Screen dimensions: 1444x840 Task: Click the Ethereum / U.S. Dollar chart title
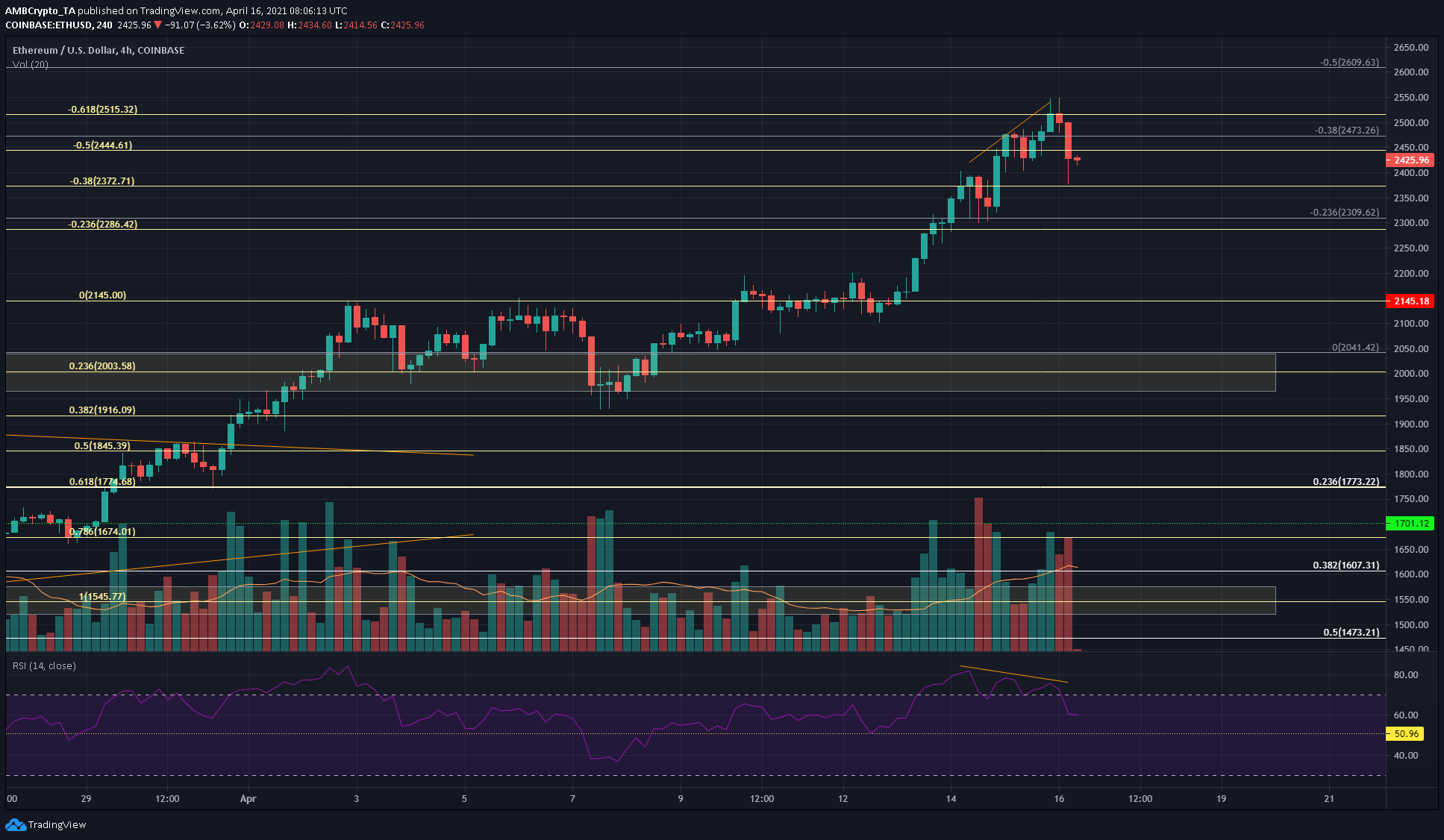(99, 50)
